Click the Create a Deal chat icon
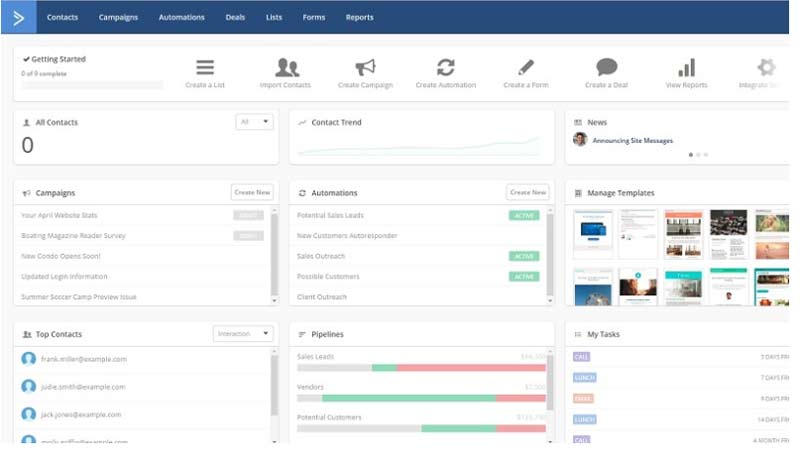 607,68
